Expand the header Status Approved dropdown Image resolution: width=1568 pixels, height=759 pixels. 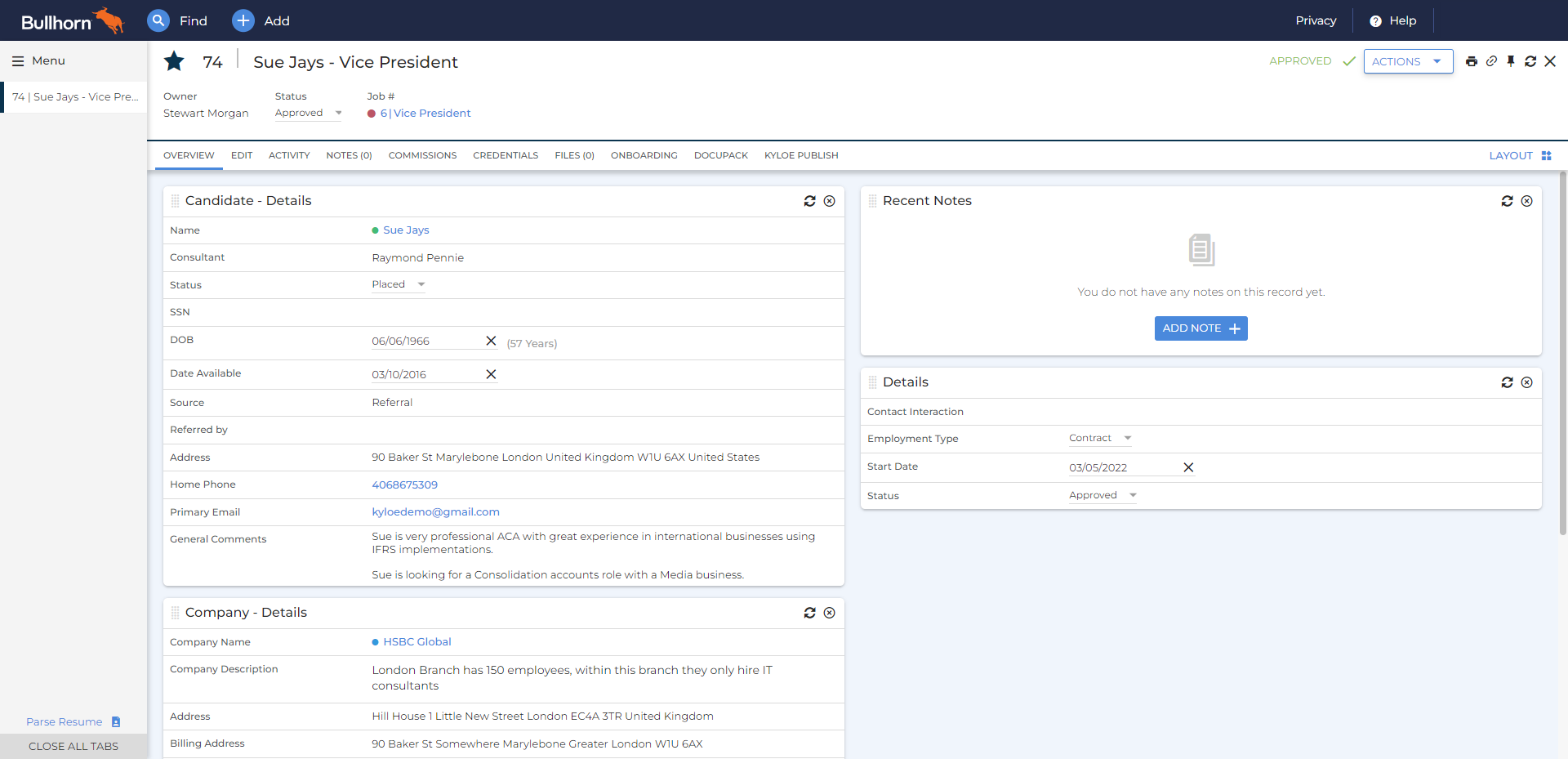[x=309, y=114]
